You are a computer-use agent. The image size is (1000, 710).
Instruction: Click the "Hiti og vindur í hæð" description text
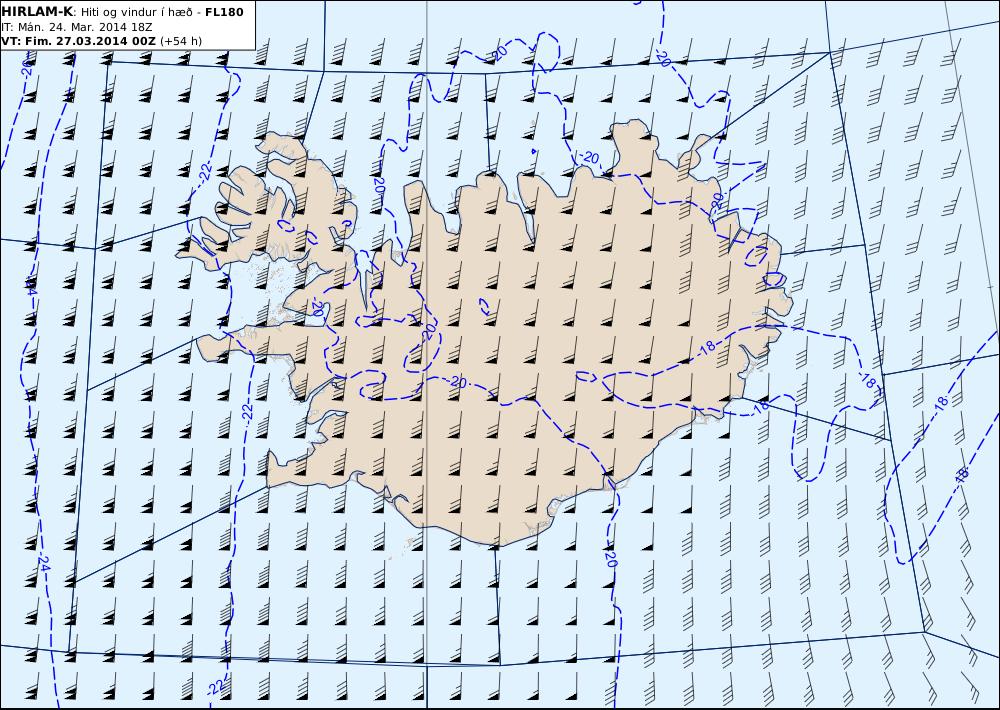pyautogui.click(x=136, y=12)
